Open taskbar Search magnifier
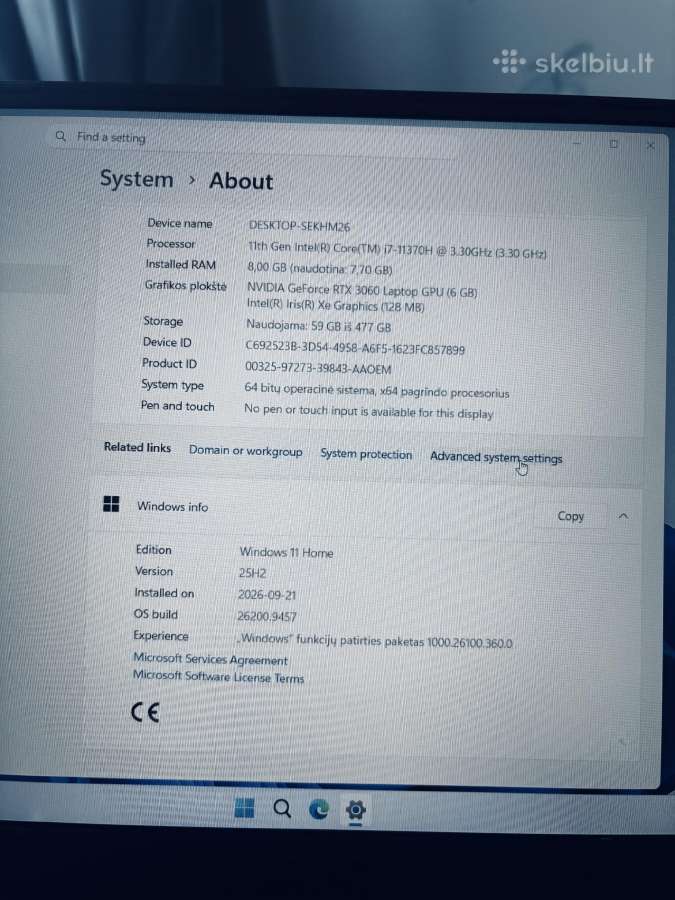The width and height of the screenshot is (675, 900). (x=282, y=808)
